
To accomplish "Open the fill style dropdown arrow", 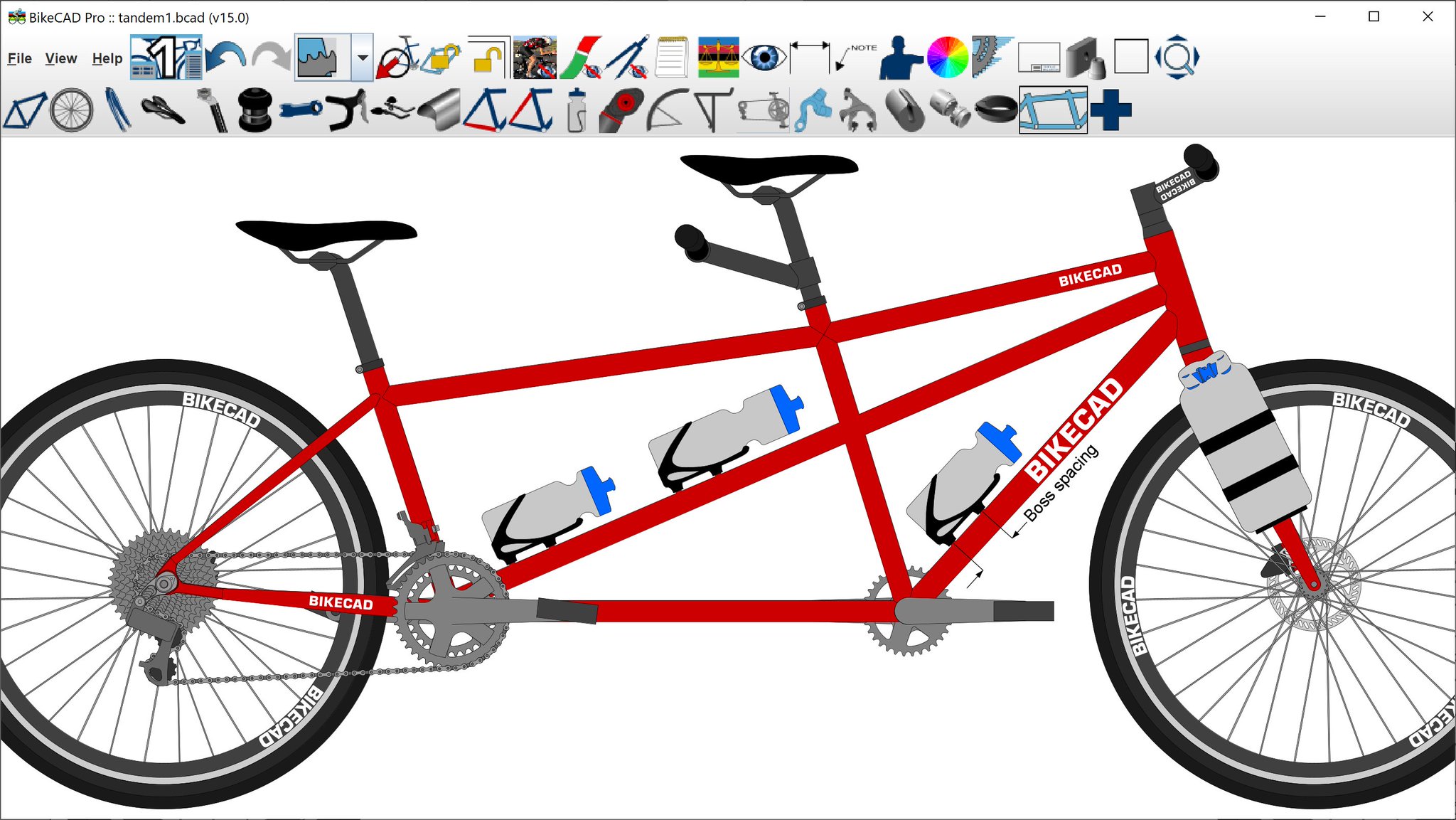I will tap(363, 58).
